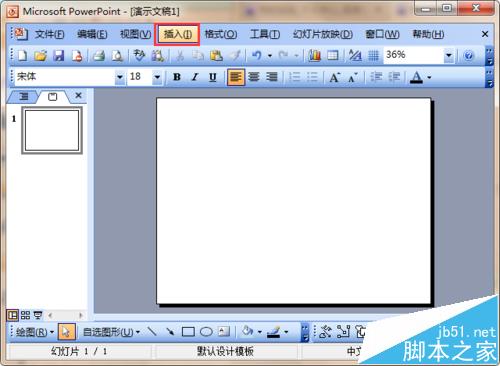Select the Line drawing tool
This screenshot has width=500, height=366.
point(152,331)
